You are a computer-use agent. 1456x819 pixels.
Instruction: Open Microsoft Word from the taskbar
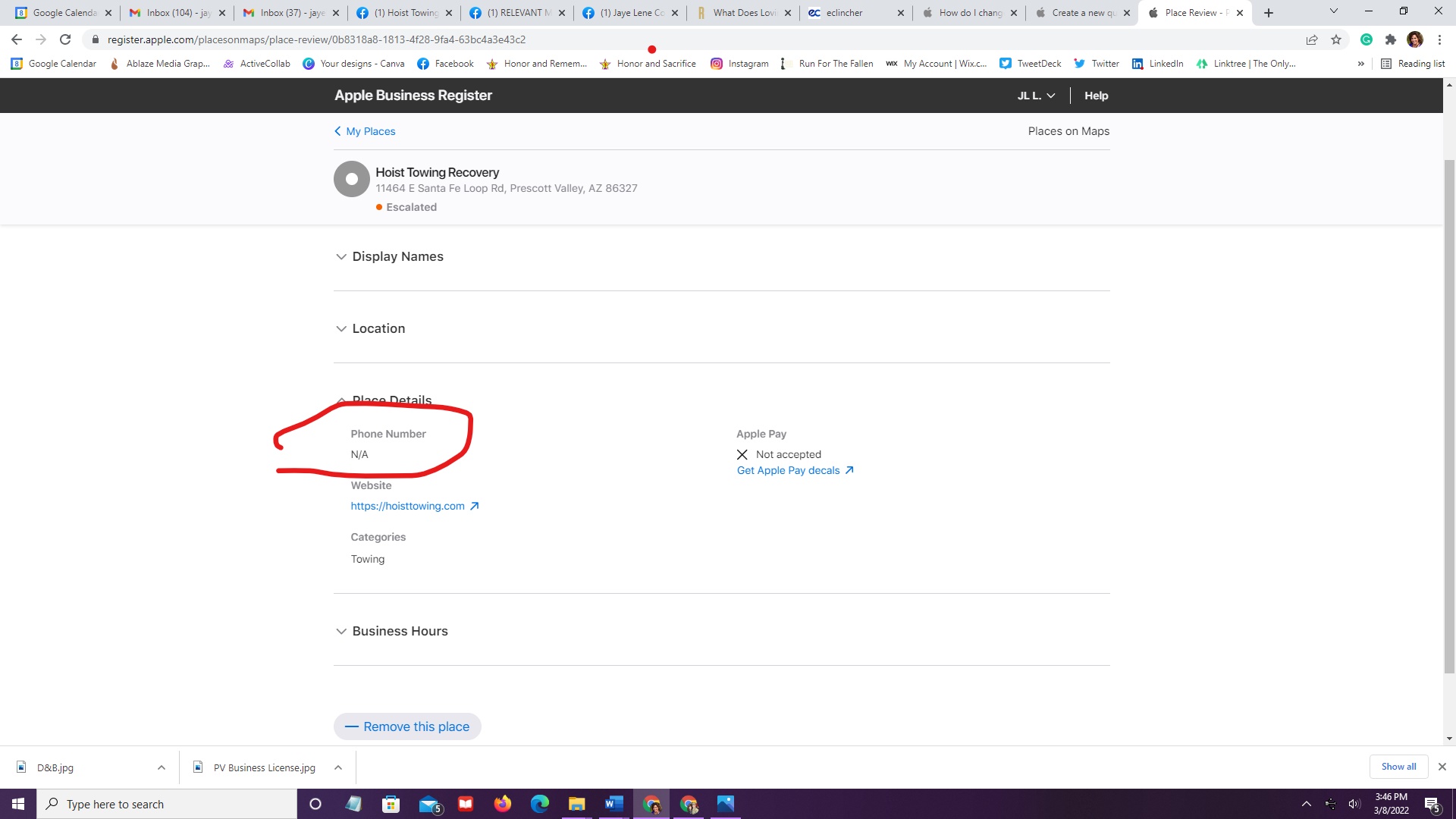(x=613, y=804)
